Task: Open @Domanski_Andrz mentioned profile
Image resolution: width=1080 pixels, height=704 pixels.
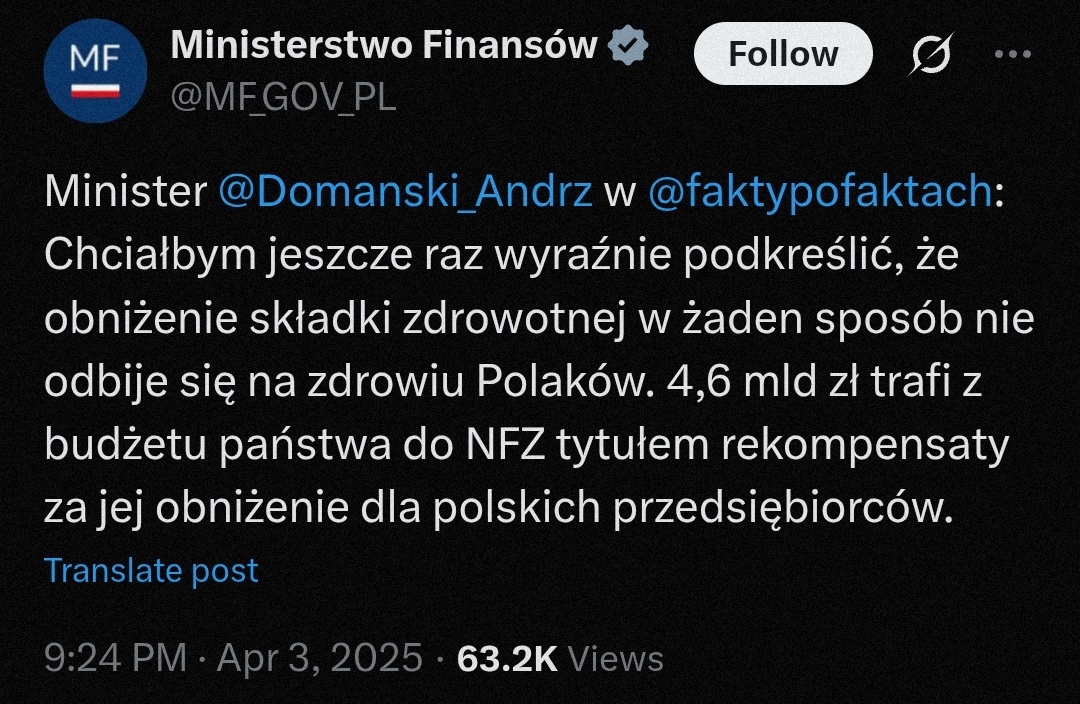Action: (x=406, y=191)
